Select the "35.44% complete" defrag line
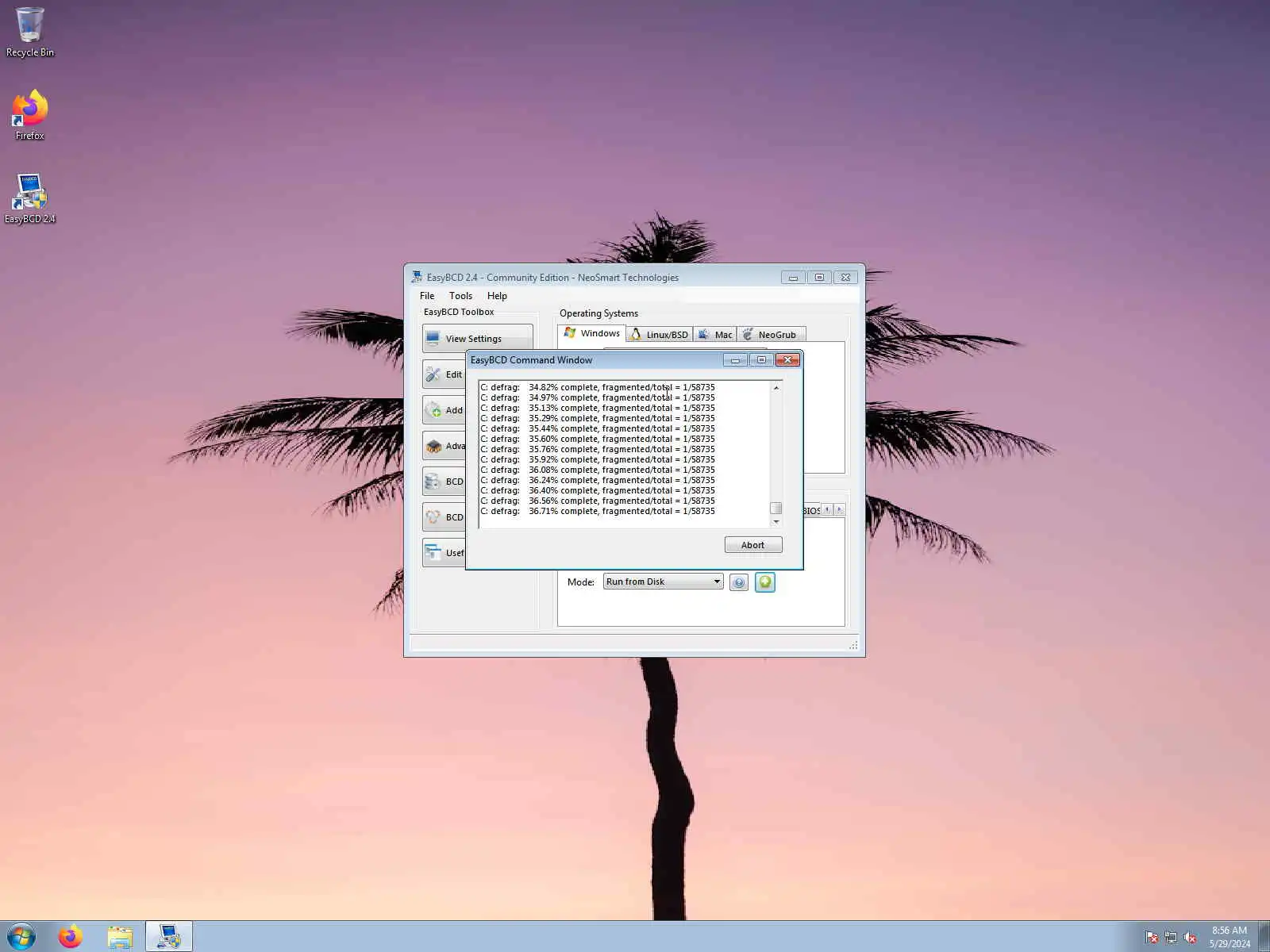This screenshot has width=1270, height=952. tap(598, 429)
